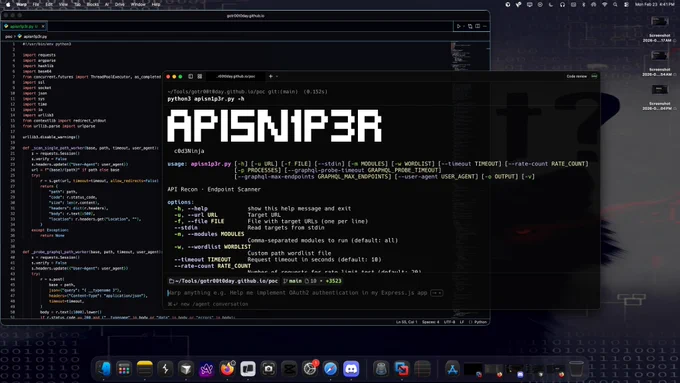
Task: Click the run play button in editor
Action: point(458,26)
